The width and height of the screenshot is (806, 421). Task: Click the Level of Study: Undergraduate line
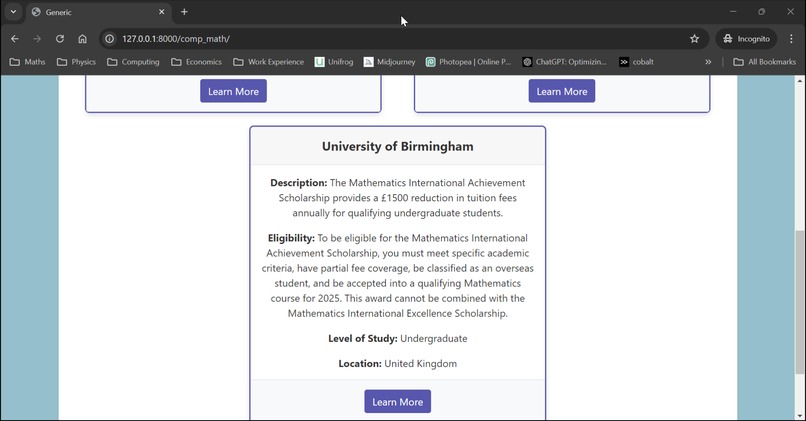click(398, 338)
